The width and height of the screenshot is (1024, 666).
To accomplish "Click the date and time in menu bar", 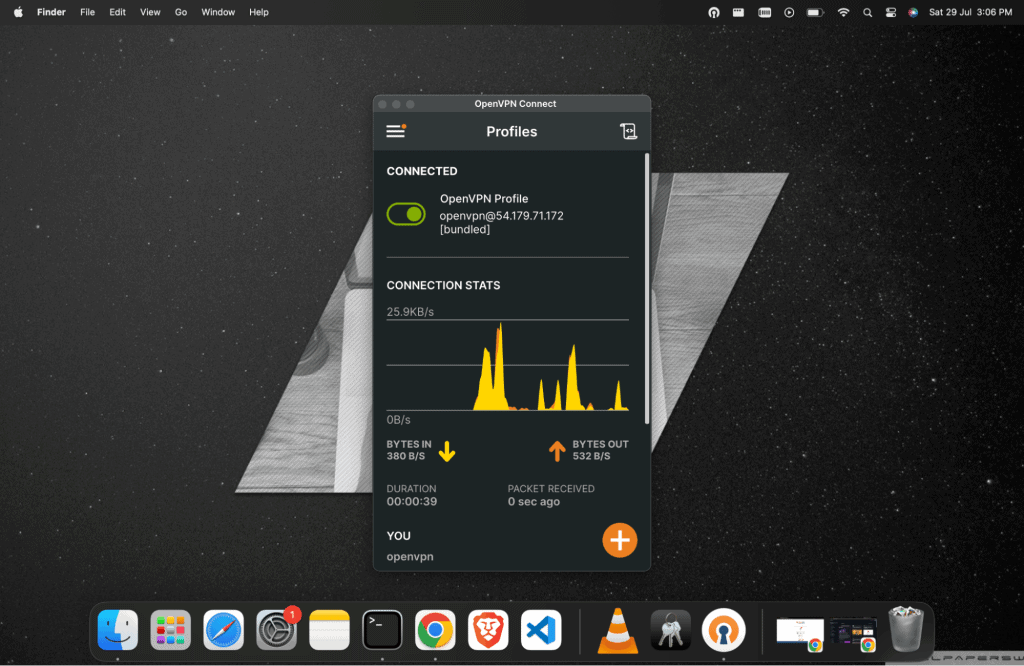I will point(970,12).
